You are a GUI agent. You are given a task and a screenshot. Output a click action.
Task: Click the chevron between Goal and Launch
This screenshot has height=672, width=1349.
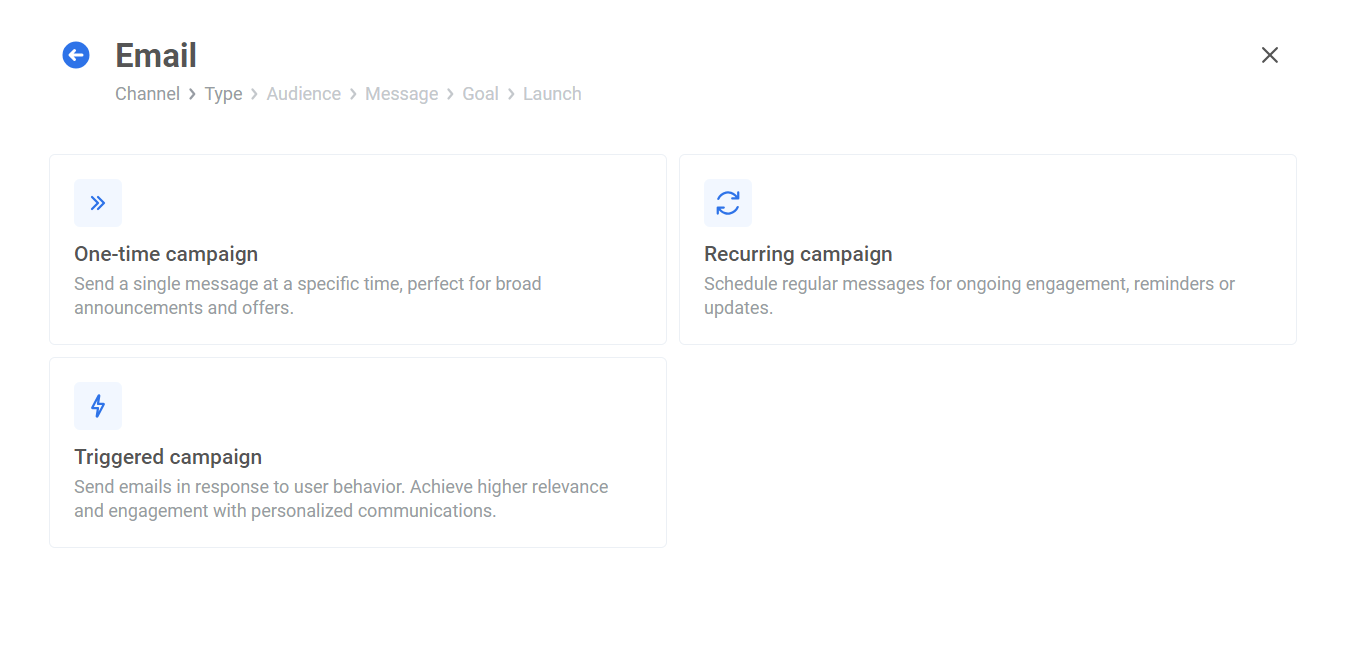511,94
